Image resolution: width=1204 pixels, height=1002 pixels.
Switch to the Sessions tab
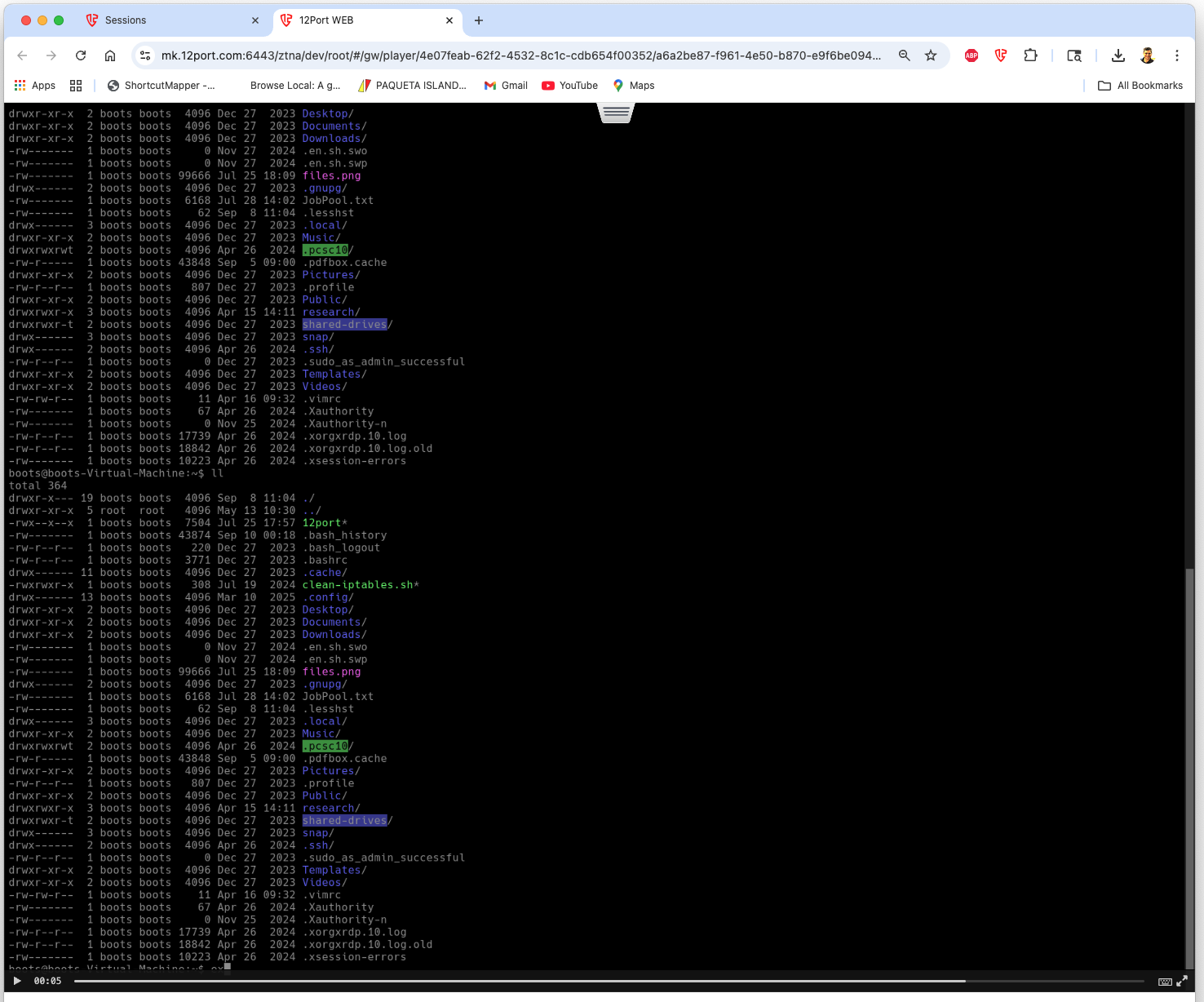(126, 20)
